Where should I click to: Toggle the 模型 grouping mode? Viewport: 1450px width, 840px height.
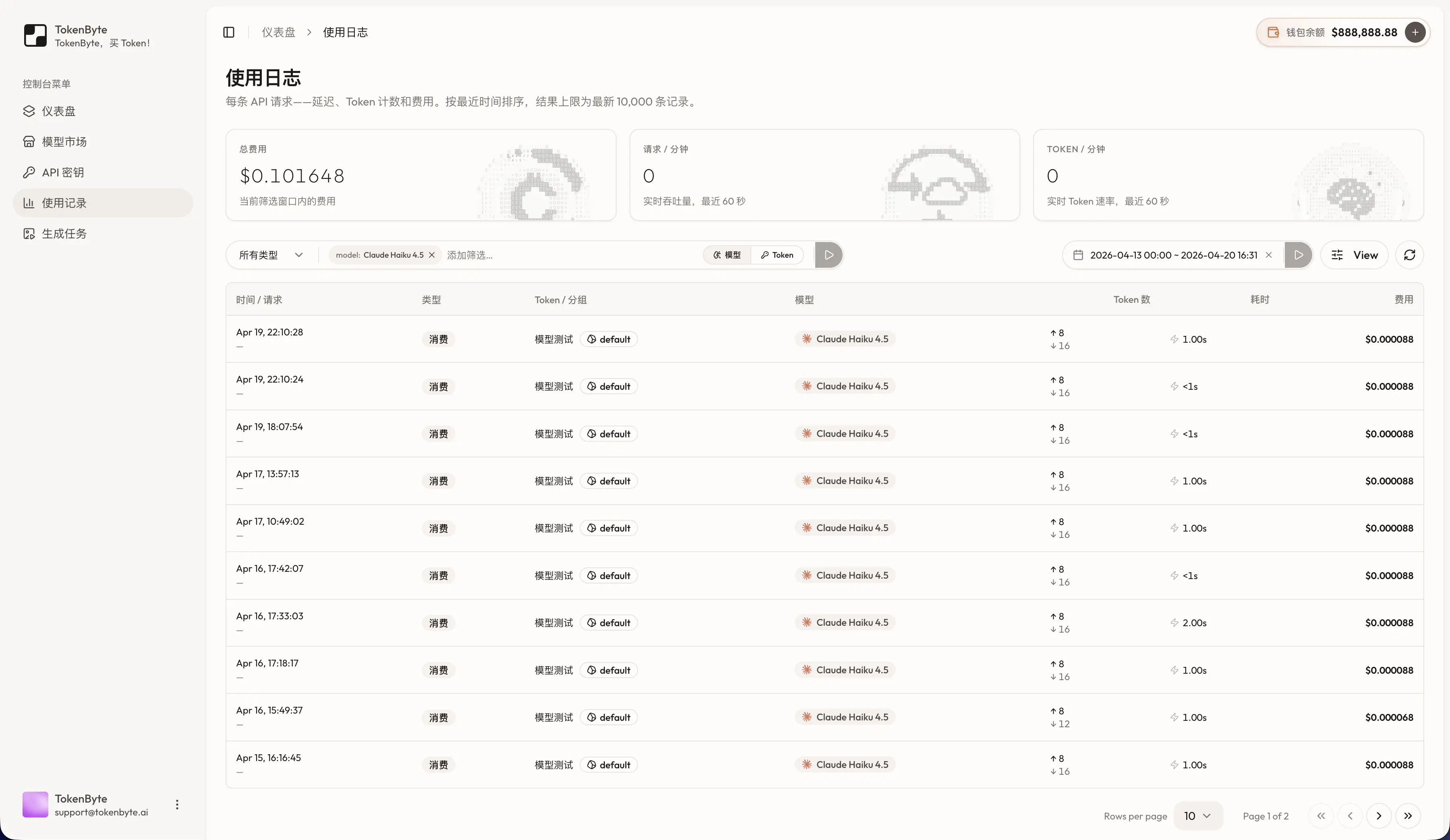726,254
